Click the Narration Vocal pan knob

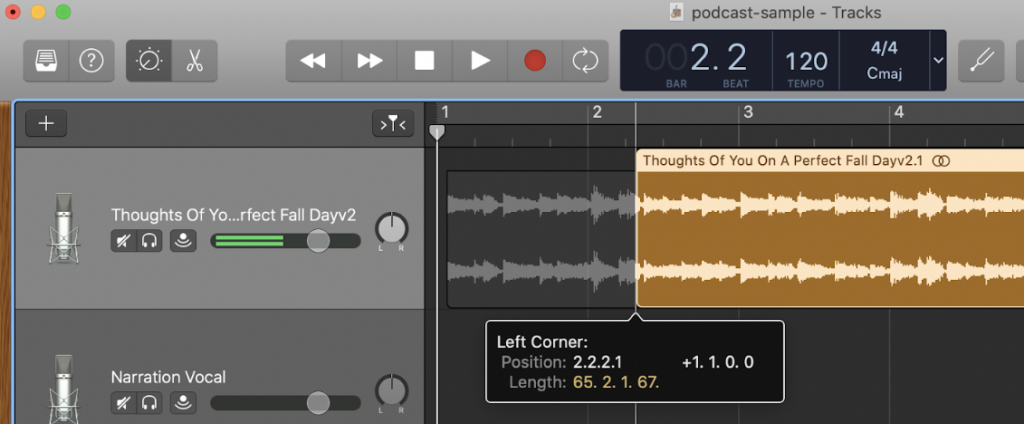tap(391, 392)
